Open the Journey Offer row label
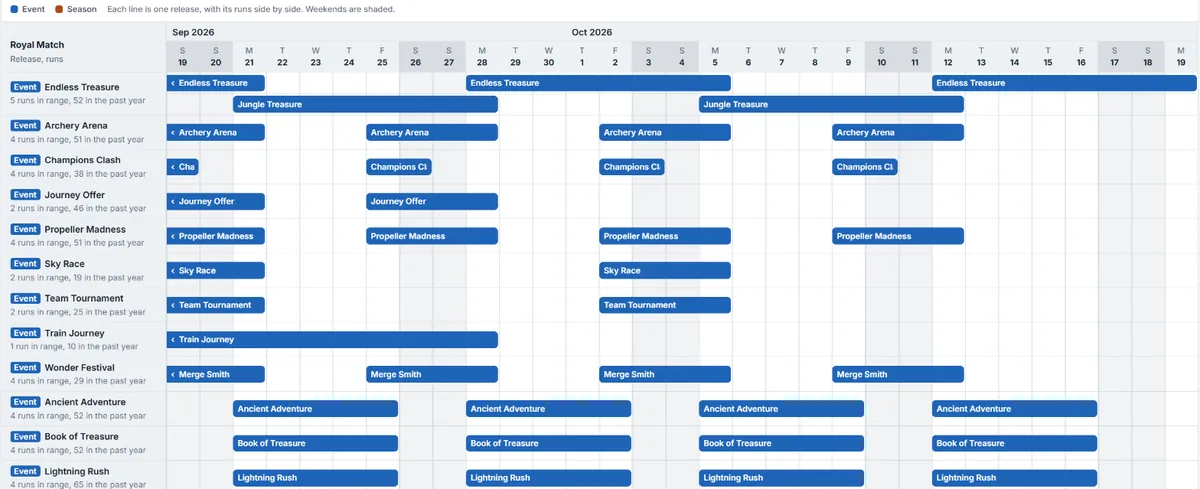 pos(75,195)
